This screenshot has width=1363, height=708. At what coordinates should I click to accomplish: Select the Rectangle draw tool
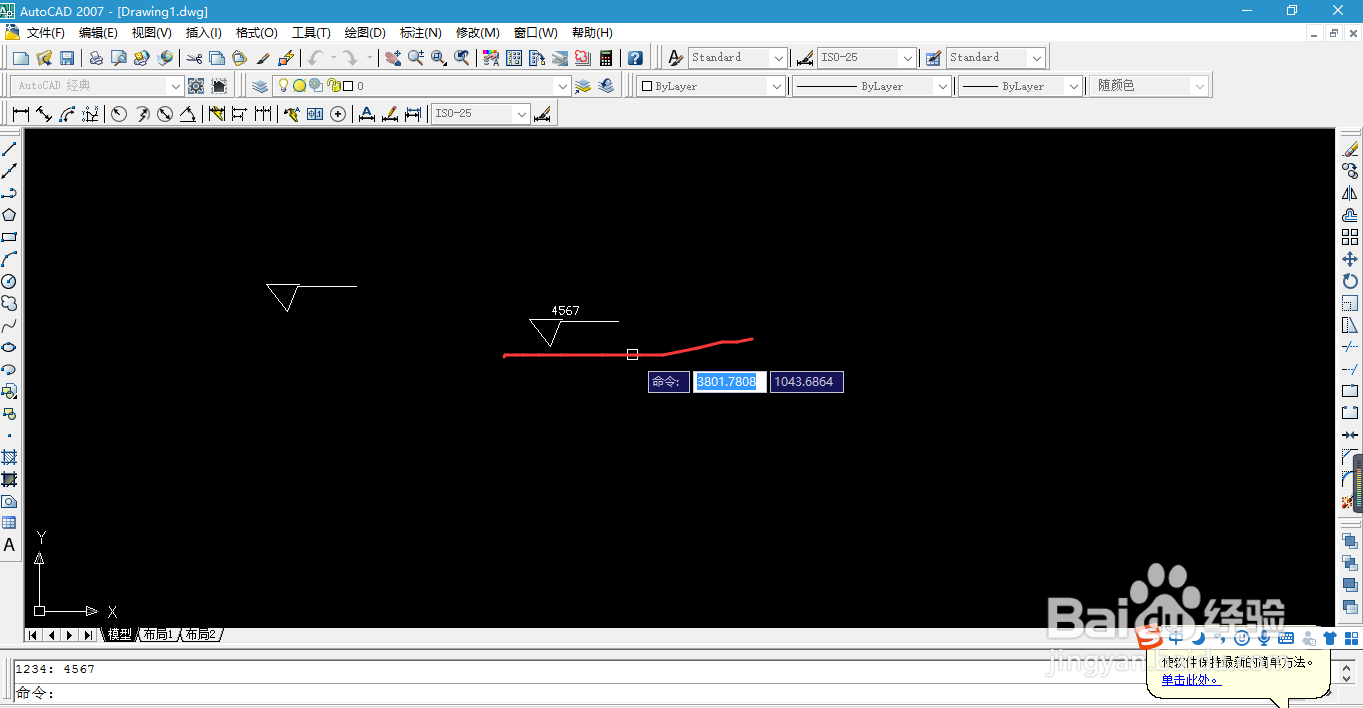click(9, 237)
